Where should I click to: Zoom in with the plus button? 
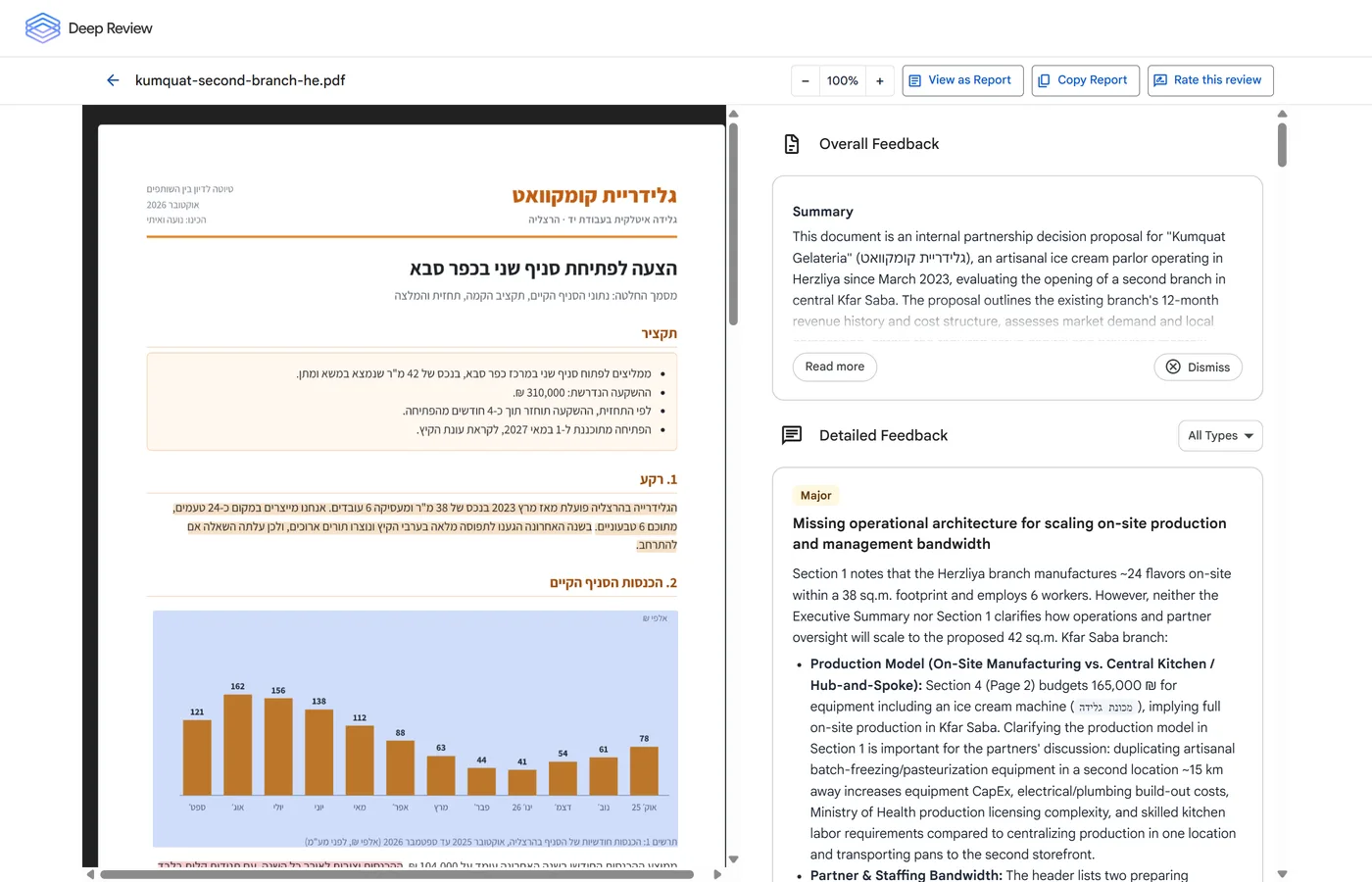tap(880, 80)
